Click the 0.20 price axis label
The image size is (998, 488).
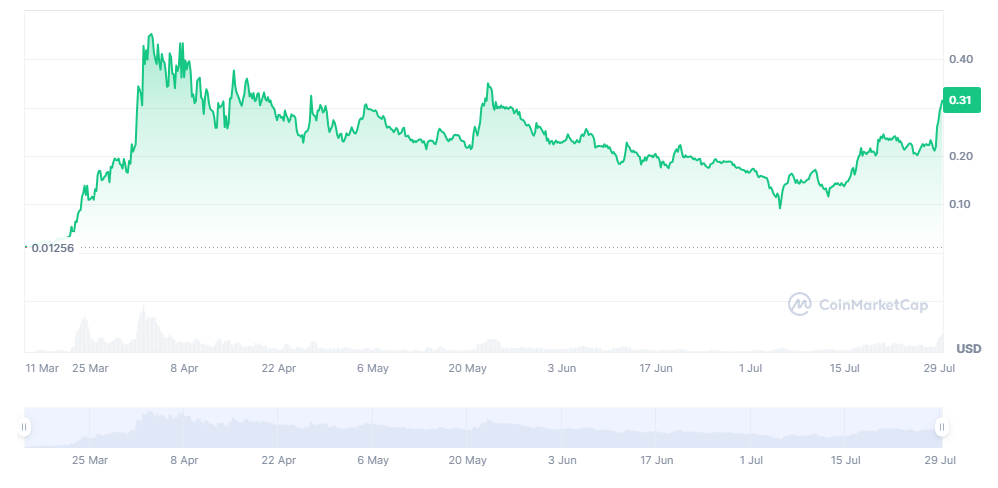(960, 156)
